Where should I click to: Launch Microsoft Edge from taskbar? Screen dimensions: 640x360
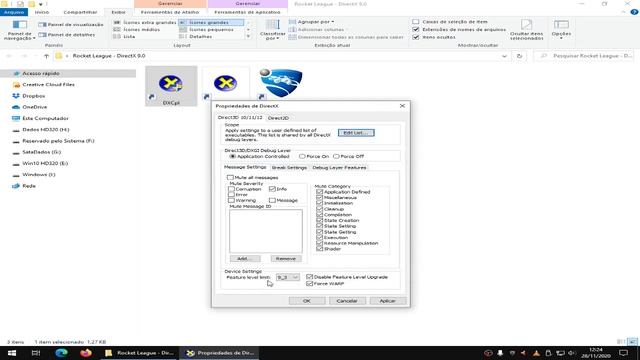61,353
